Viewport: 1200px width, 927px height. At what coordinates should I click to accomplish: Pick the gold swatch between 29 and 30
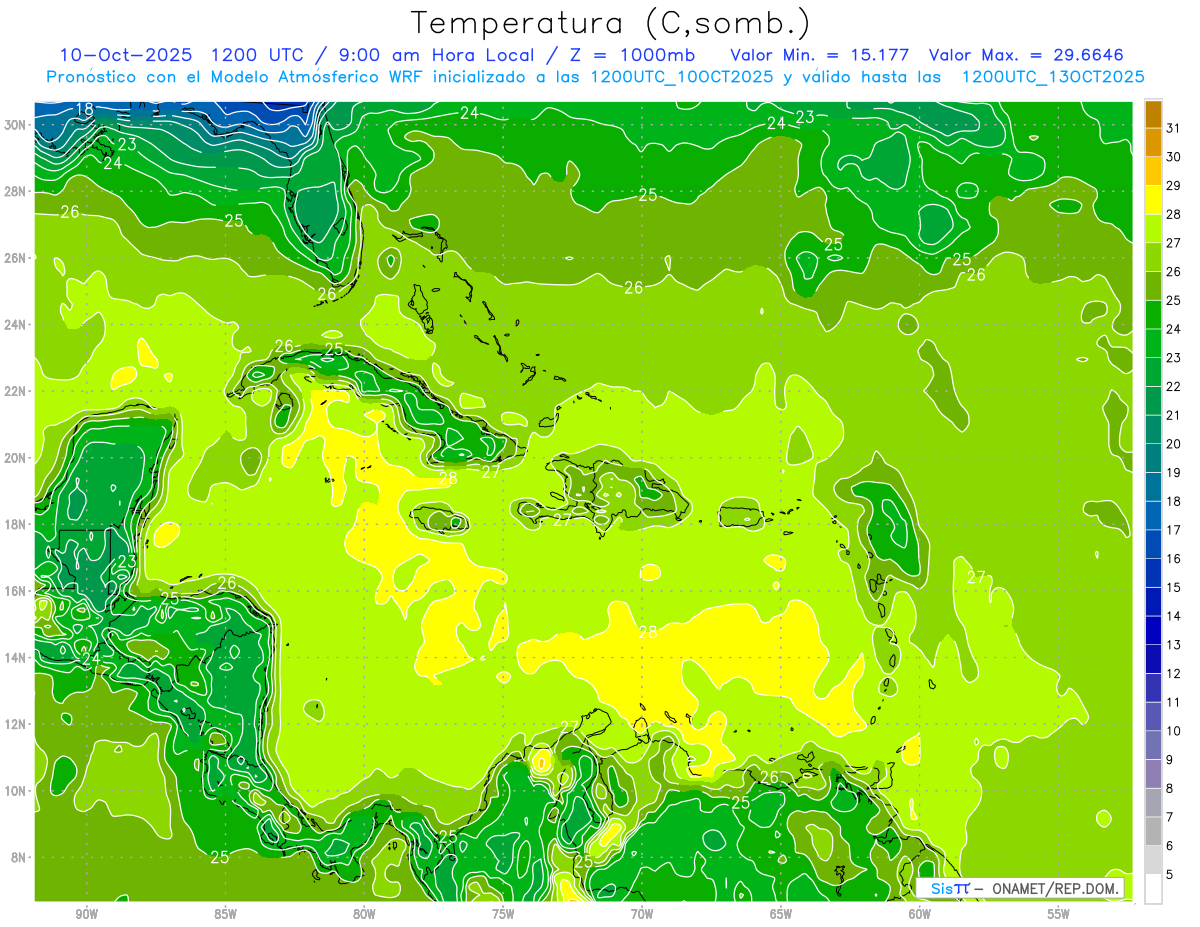coord(1153,171)
